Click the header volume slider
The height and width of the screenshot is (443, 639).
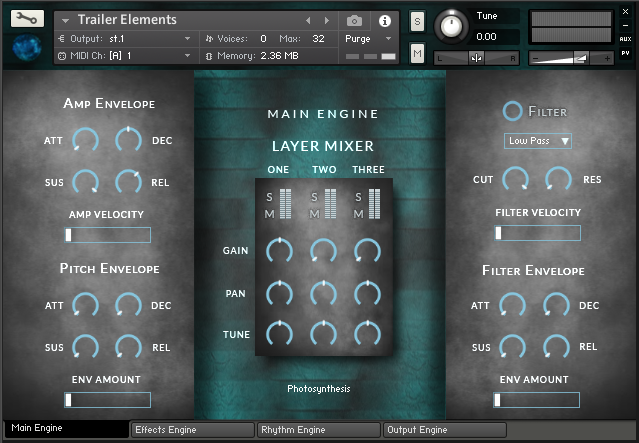pyautogui.click(x=571, y=58)
